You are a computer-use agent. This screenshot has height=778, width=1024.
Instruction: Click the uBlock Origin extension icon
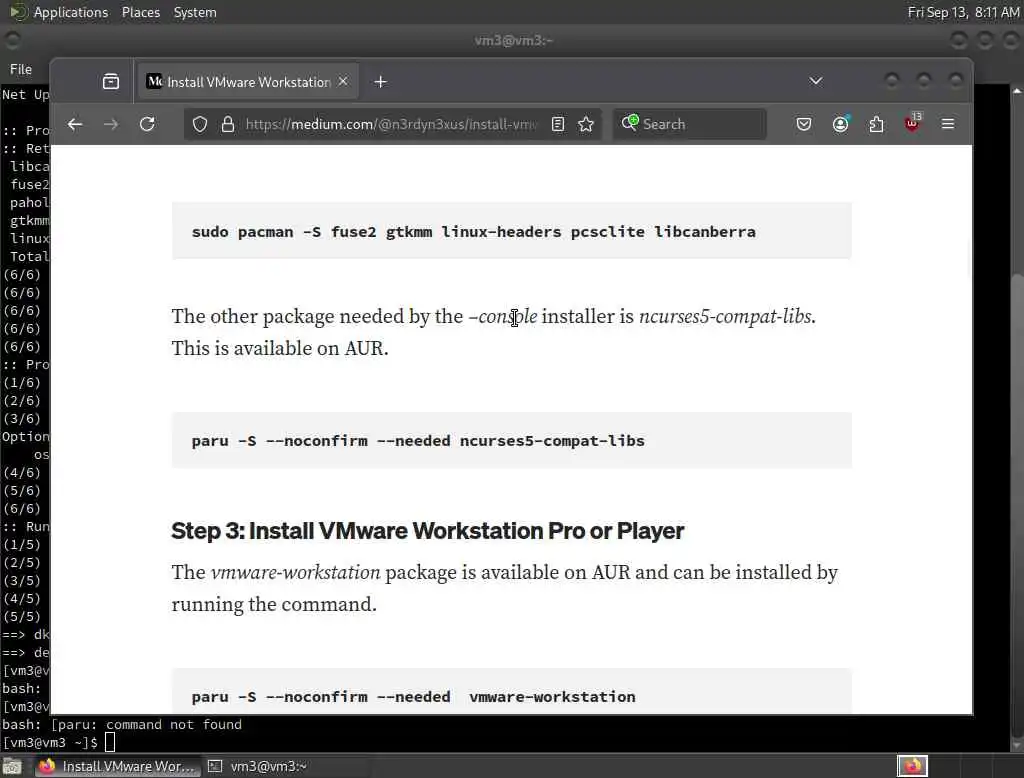coord(912,123)
